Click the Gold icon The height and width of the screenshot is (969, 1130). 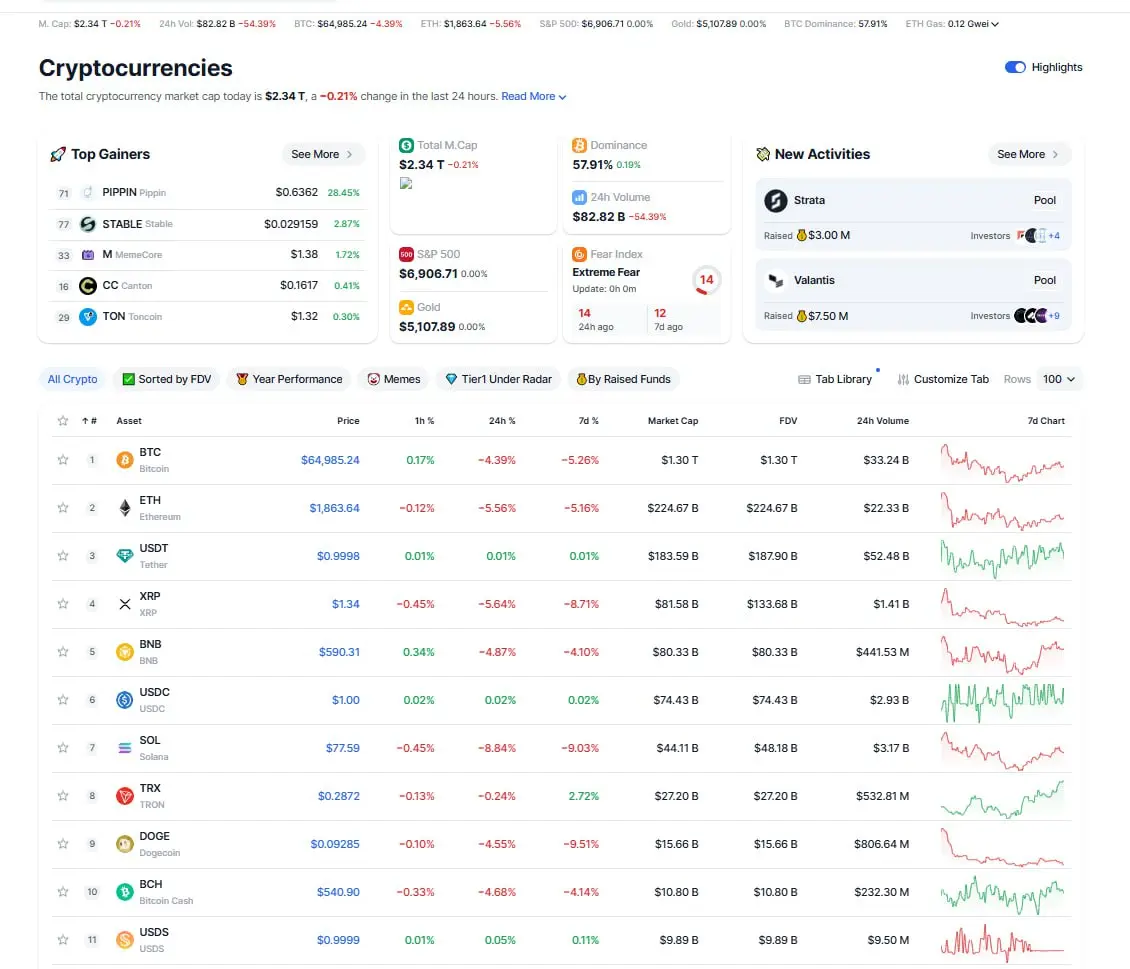click(406, 307)
